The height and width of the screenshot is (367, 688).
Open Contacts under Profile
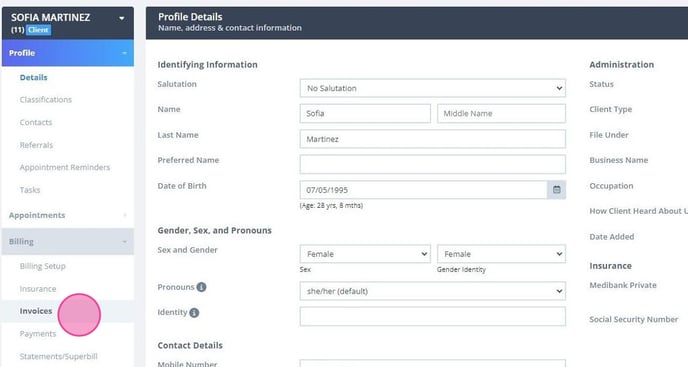pos(36,122)
